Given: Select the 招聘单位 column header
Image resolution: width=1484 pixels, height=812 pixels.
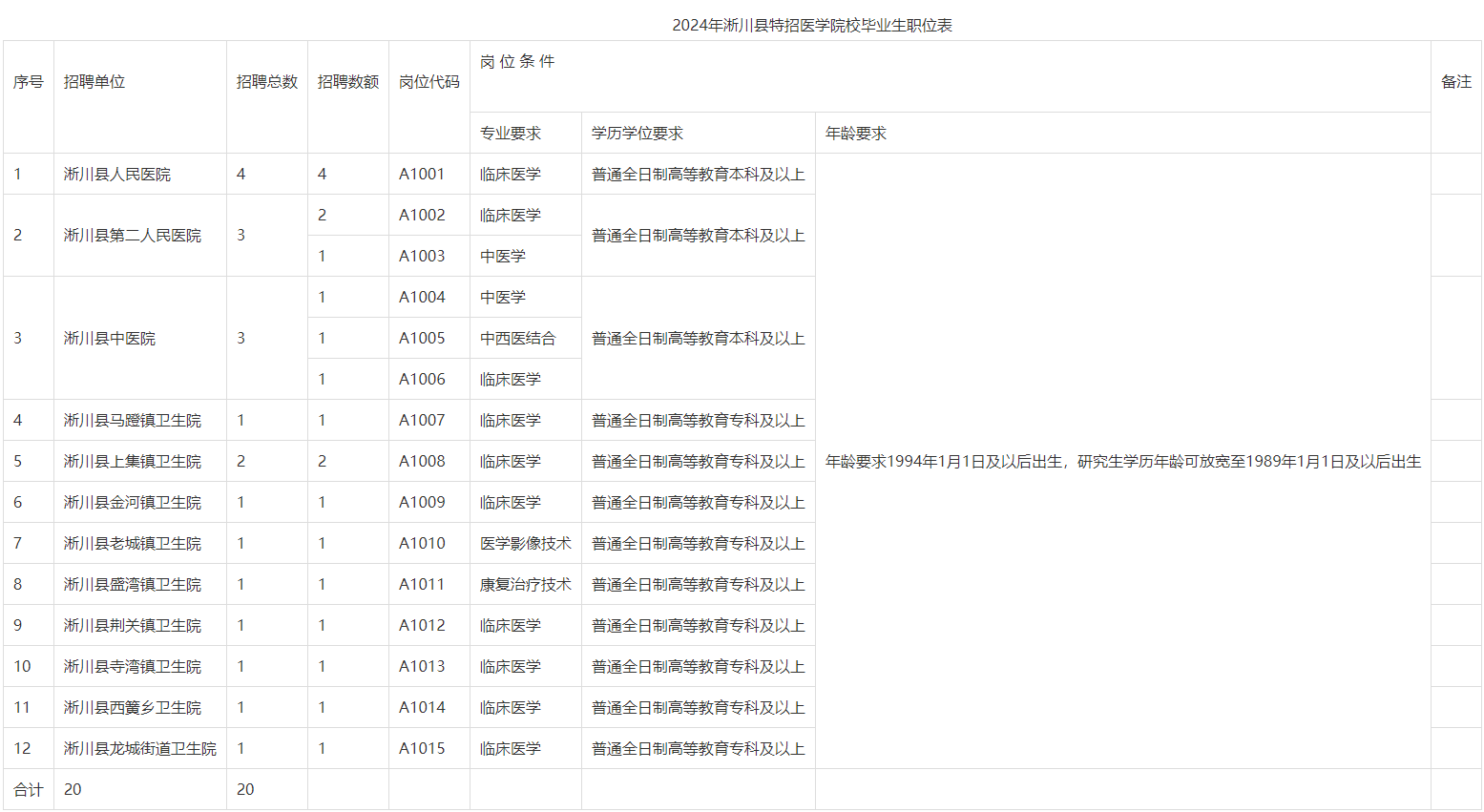Looking at the screenshot, I should click(x=94, y=82).
